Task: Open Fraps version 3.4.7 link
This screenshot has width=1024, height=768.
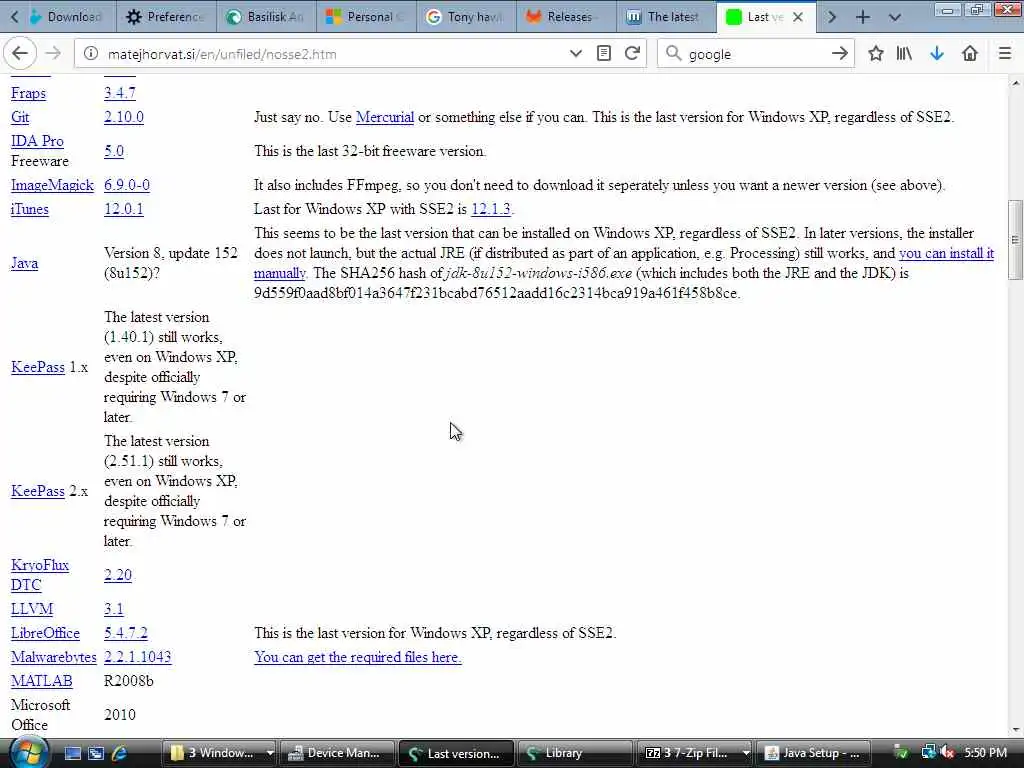Action: pyautogui.click(x=120, y=93)
